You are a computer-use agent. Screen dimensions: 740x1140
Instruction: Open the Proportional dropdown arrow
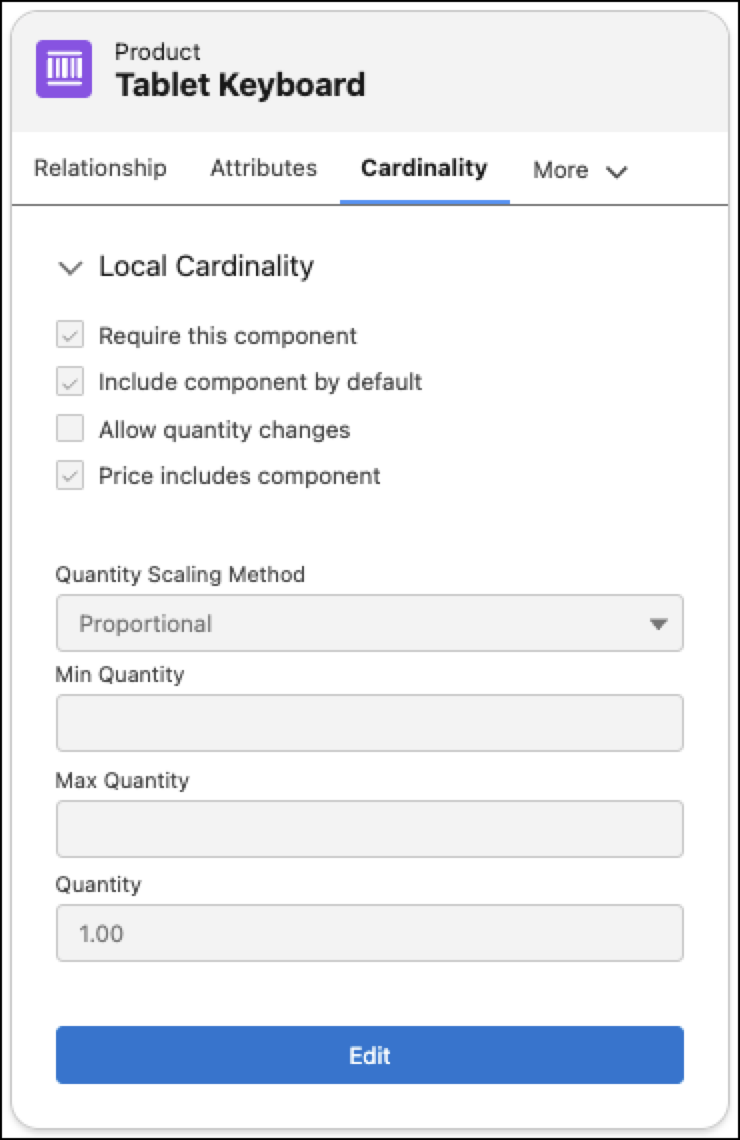pos(659,624)
